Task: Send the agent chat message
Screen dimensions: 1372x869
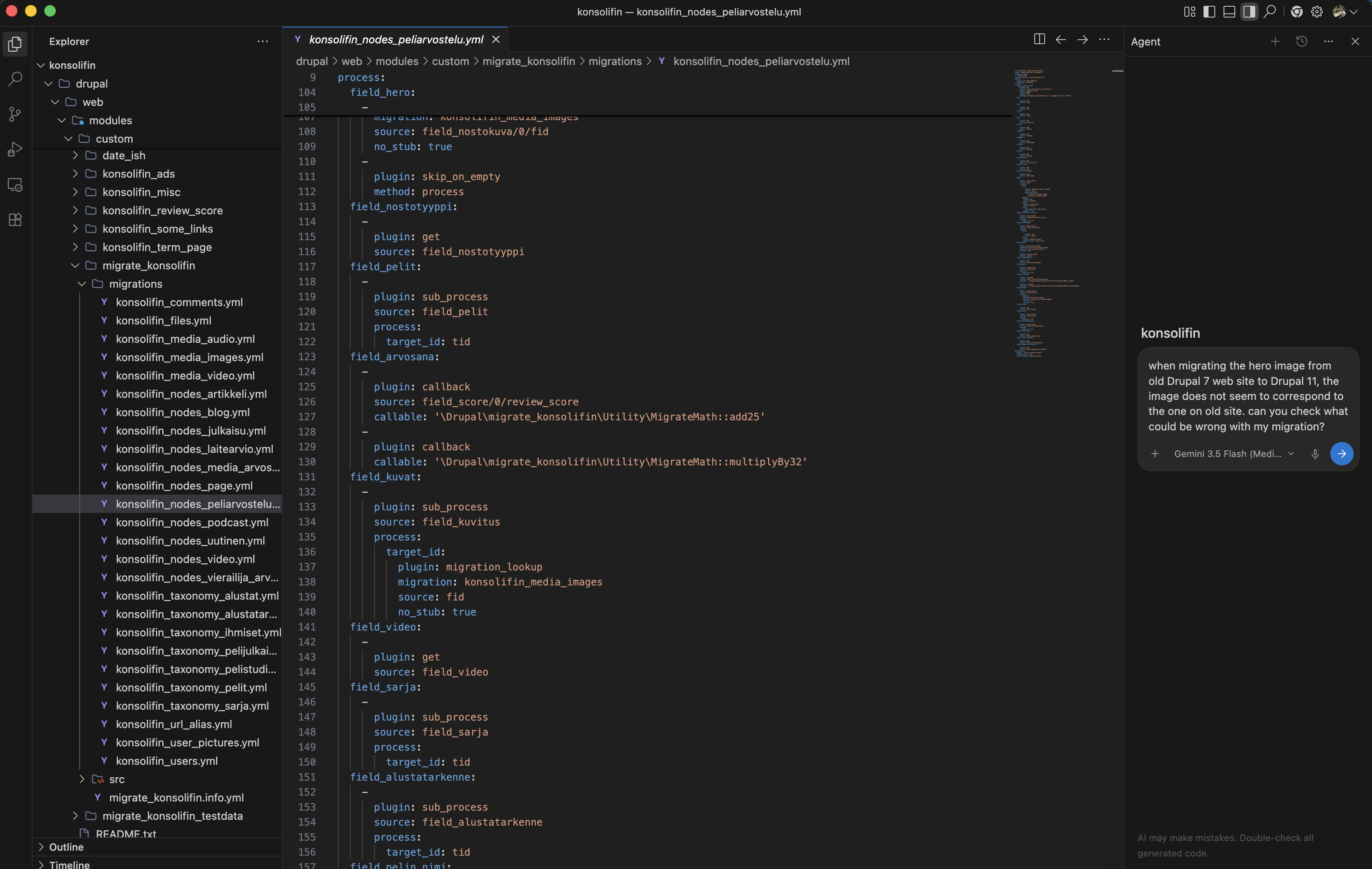Action: tap(1341, 454)
